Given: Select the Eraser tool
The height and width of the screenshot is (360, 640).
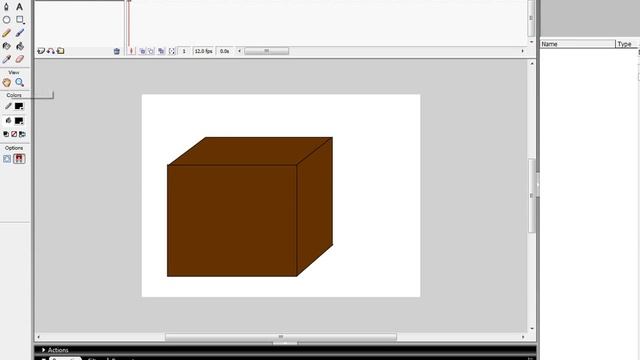Looking at the screenshot, I should click(x=20, y=59).
